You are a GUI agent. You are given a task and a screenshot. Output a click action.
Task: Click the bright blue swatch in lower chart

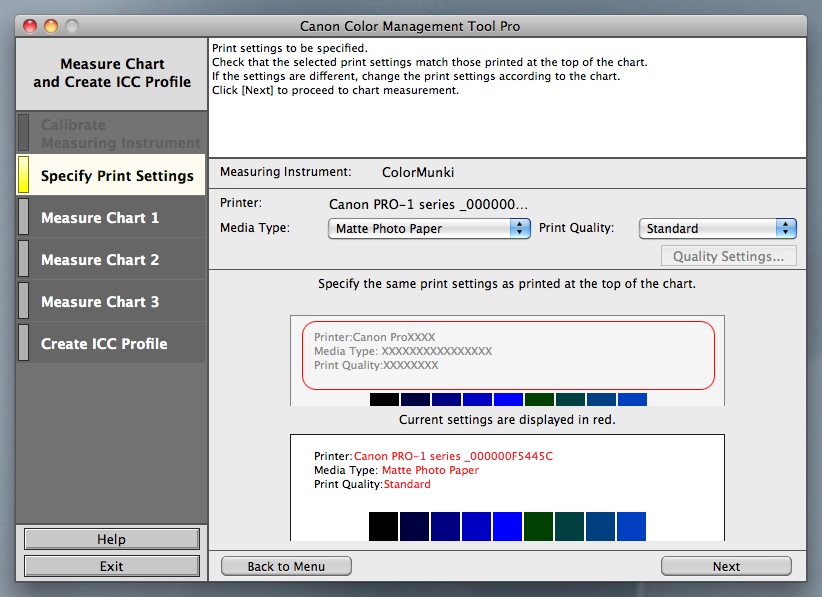click(508, 526)
